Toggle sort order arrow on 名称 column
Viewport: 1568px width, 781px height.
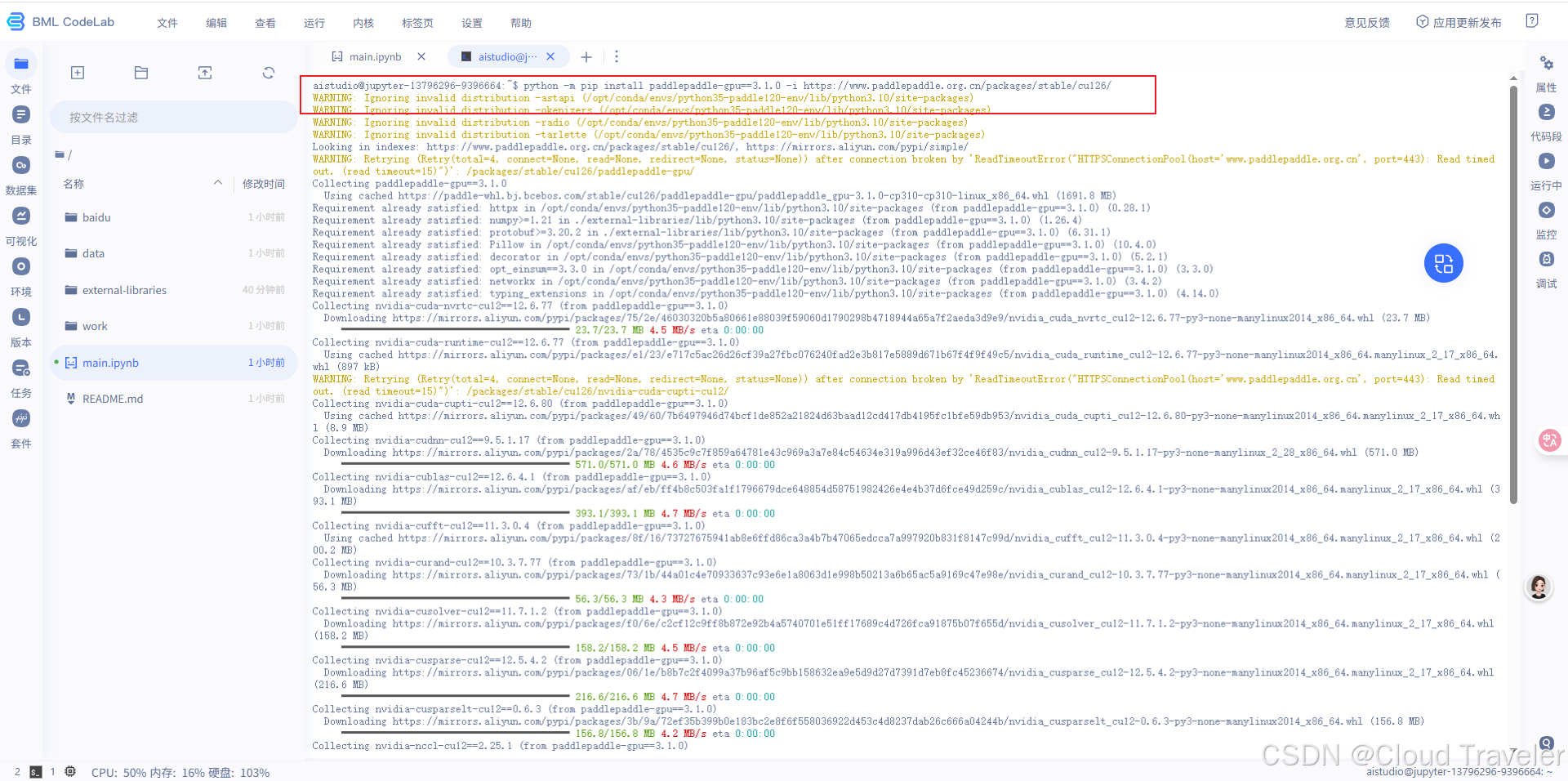218,183
